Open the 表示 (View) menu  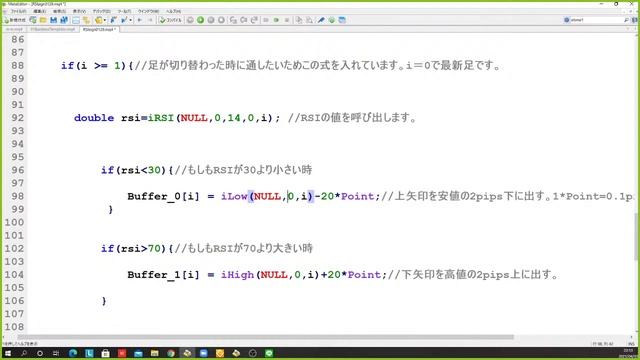(79, 11)
